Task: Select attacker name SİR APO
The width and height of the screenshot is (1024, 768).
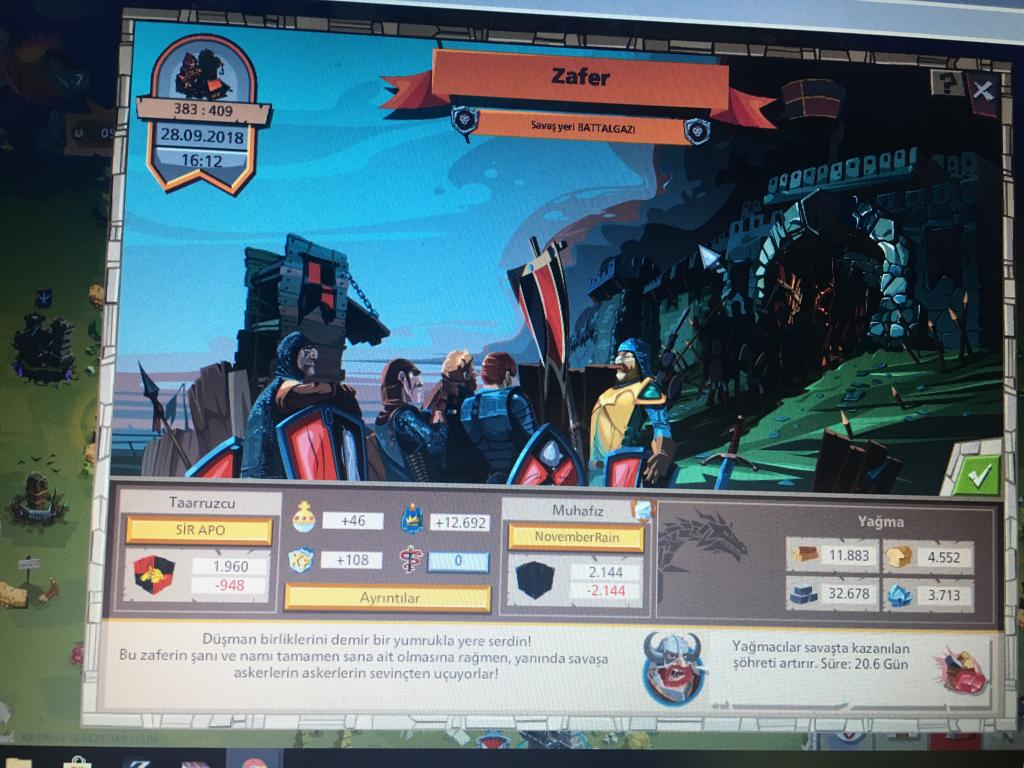Action: [200, 530]
